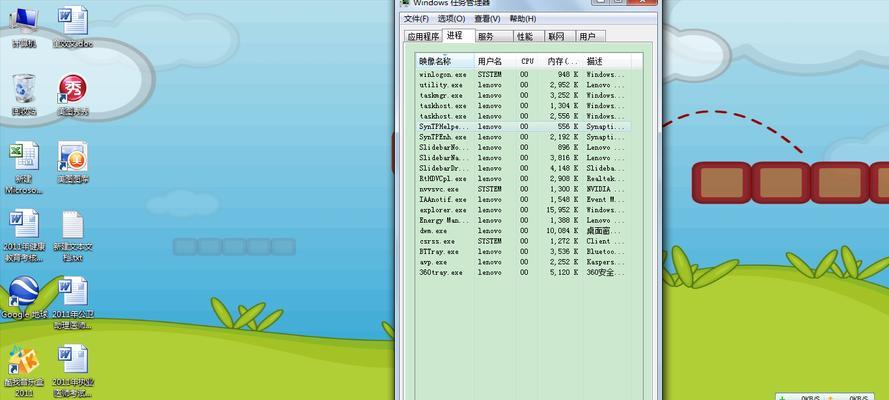Select the SynTPHelpe... process row
889x400 pixels.
pyautogui.click(x=523, y=126)
